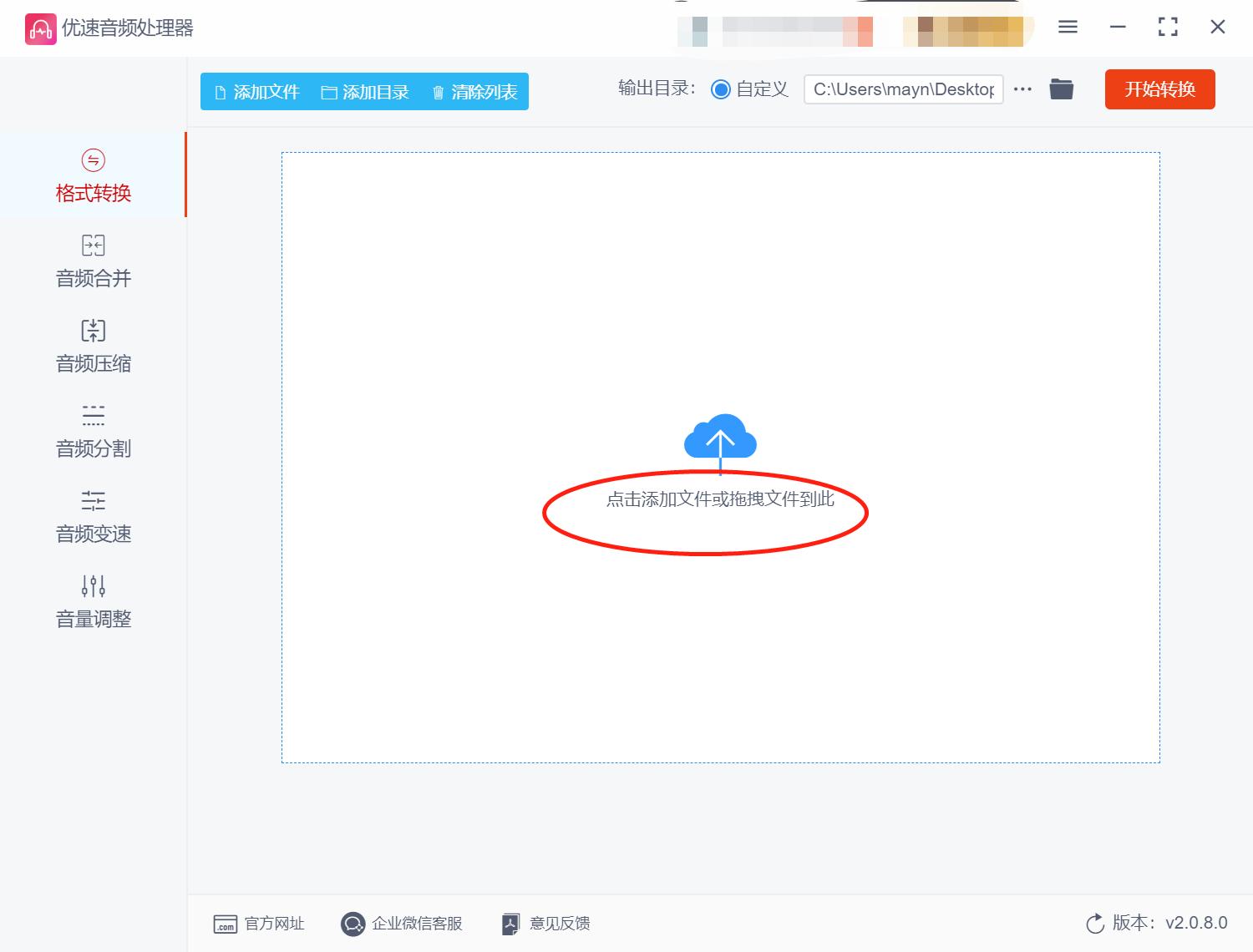The width and height of the screenshot is (1253, 952).
Task: Click the output directory path field
Action: [902, 89]
